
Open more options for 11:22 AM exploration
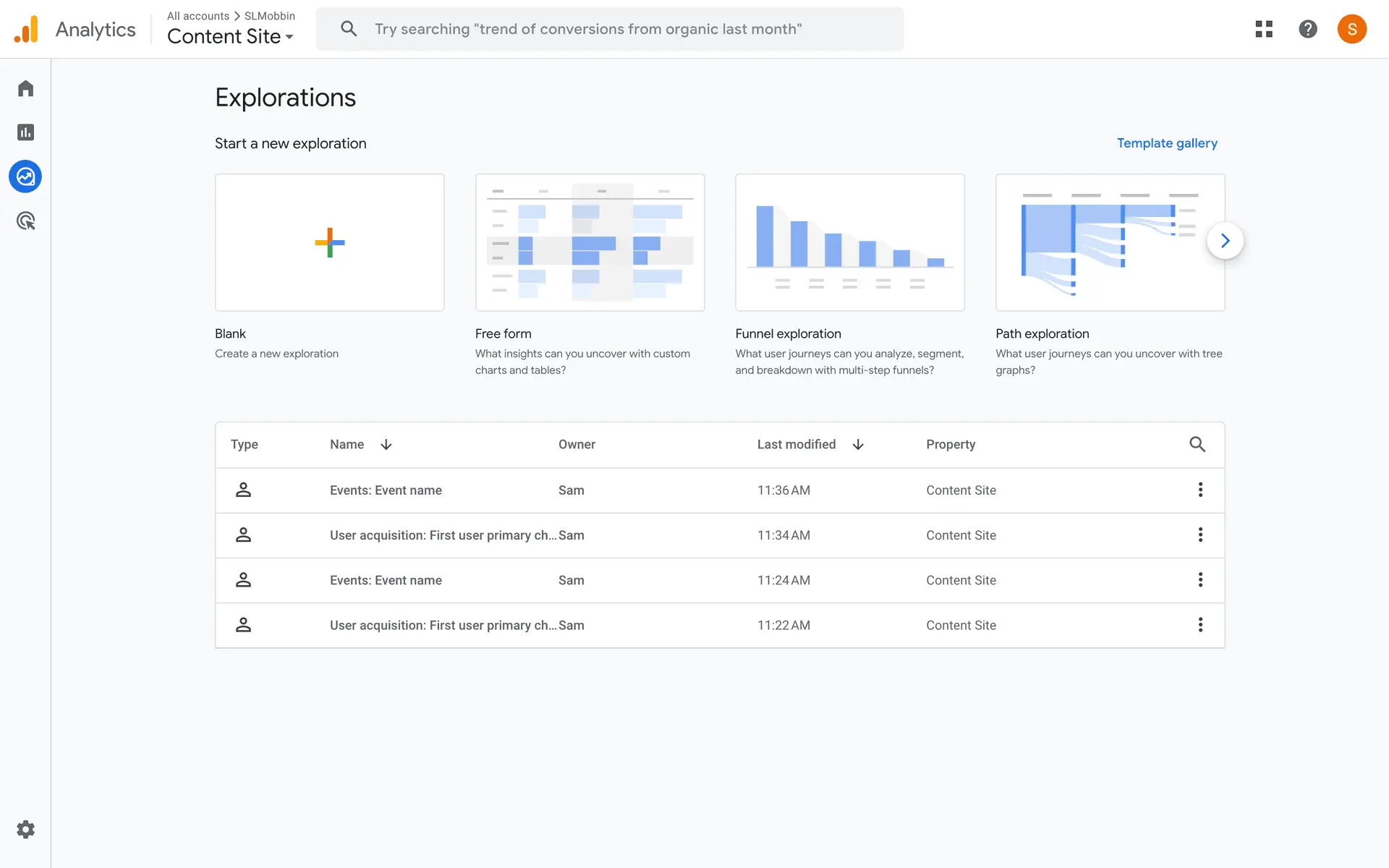click(1200, 624)
